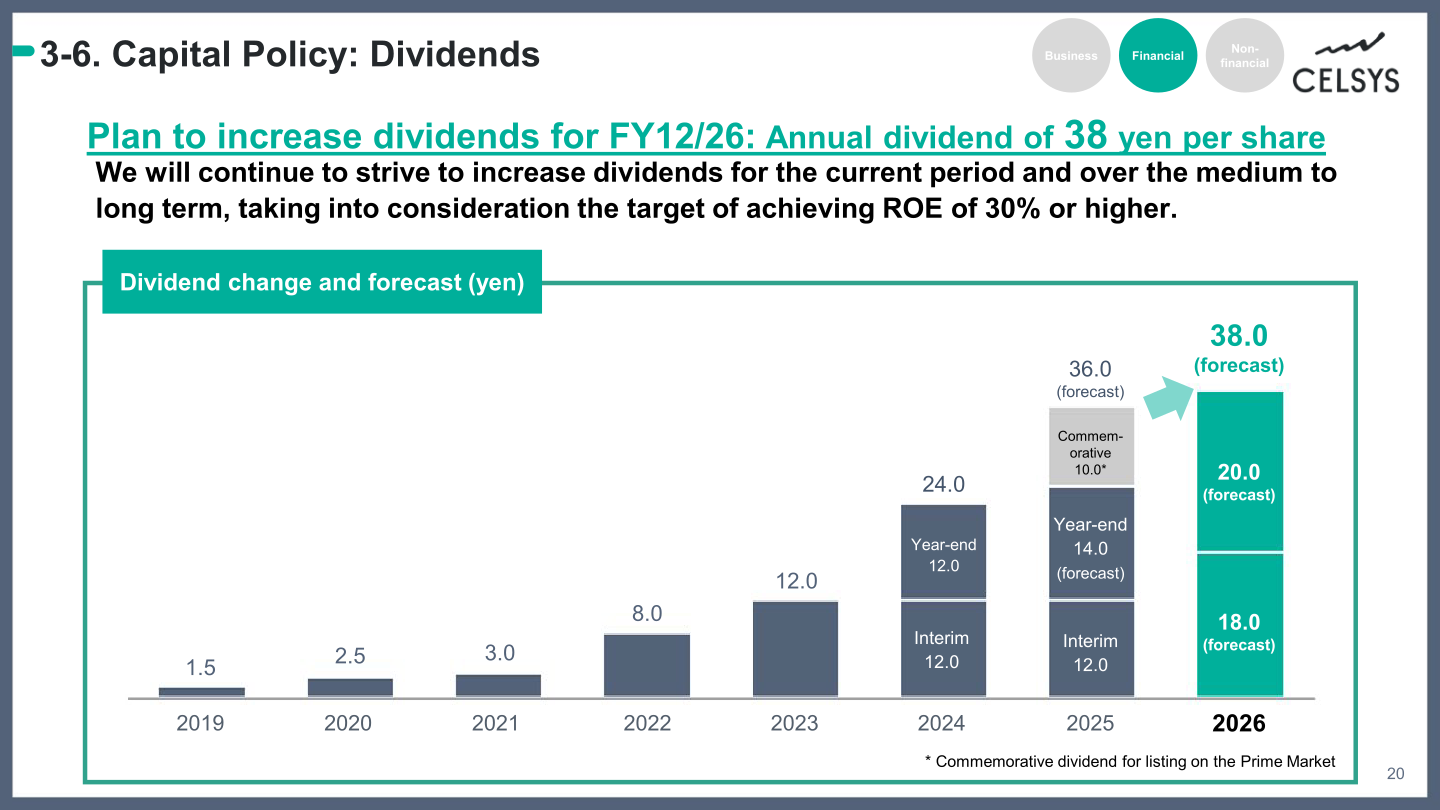Click the 2024 "Year-end 12.0" bar segment
The image size is (1440, 810).
(943, 552)
